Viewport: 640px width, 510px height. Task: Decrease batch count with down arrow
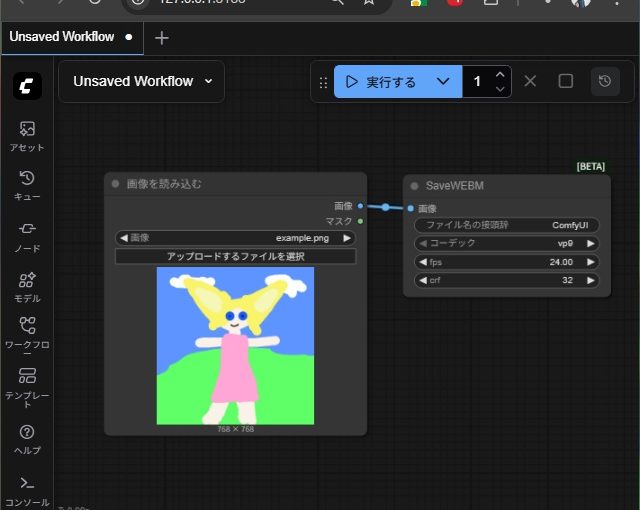[x=500, y=89]
